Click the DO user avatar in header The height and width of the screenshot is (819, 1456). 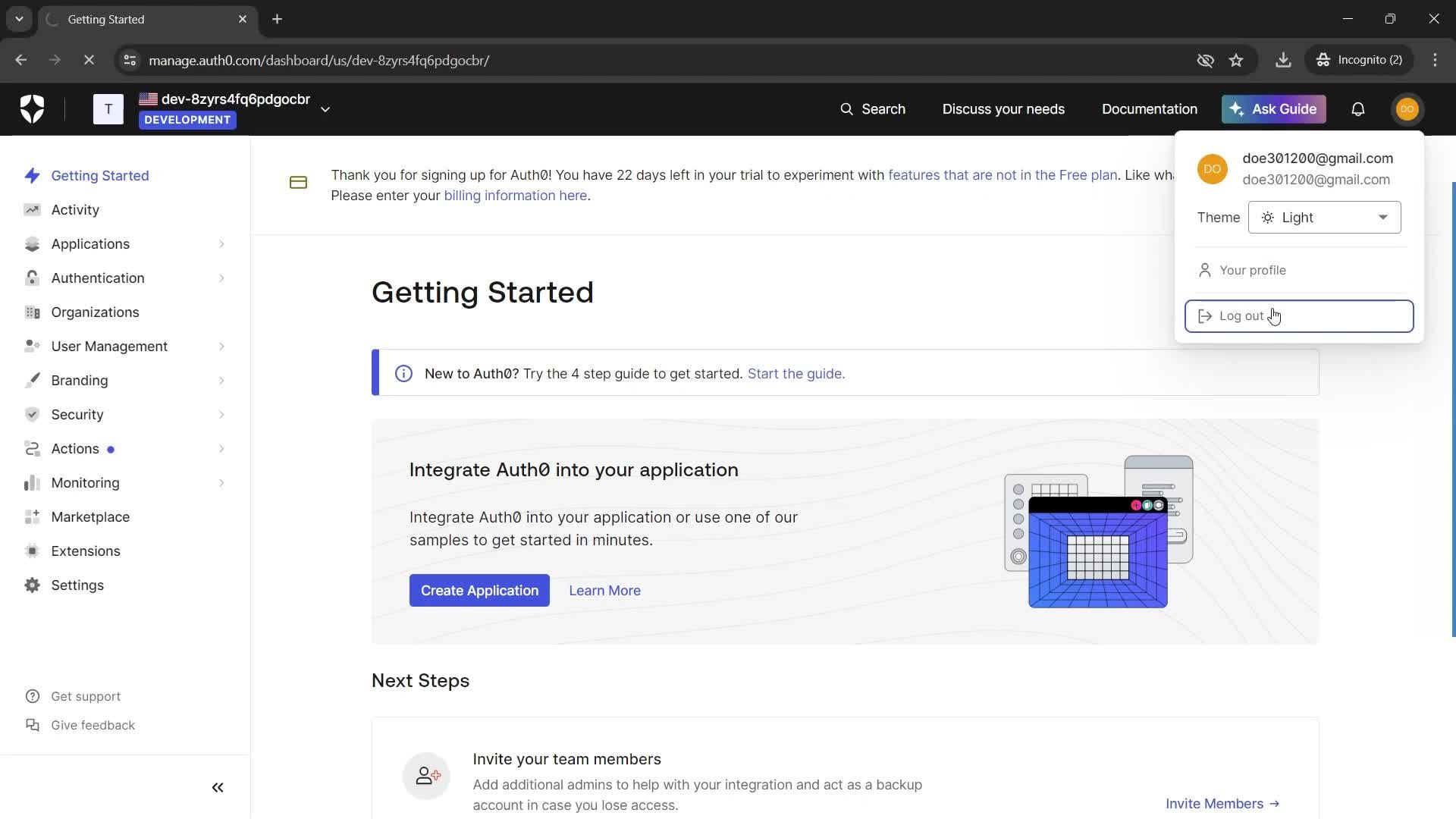[x=1407, y=109]
